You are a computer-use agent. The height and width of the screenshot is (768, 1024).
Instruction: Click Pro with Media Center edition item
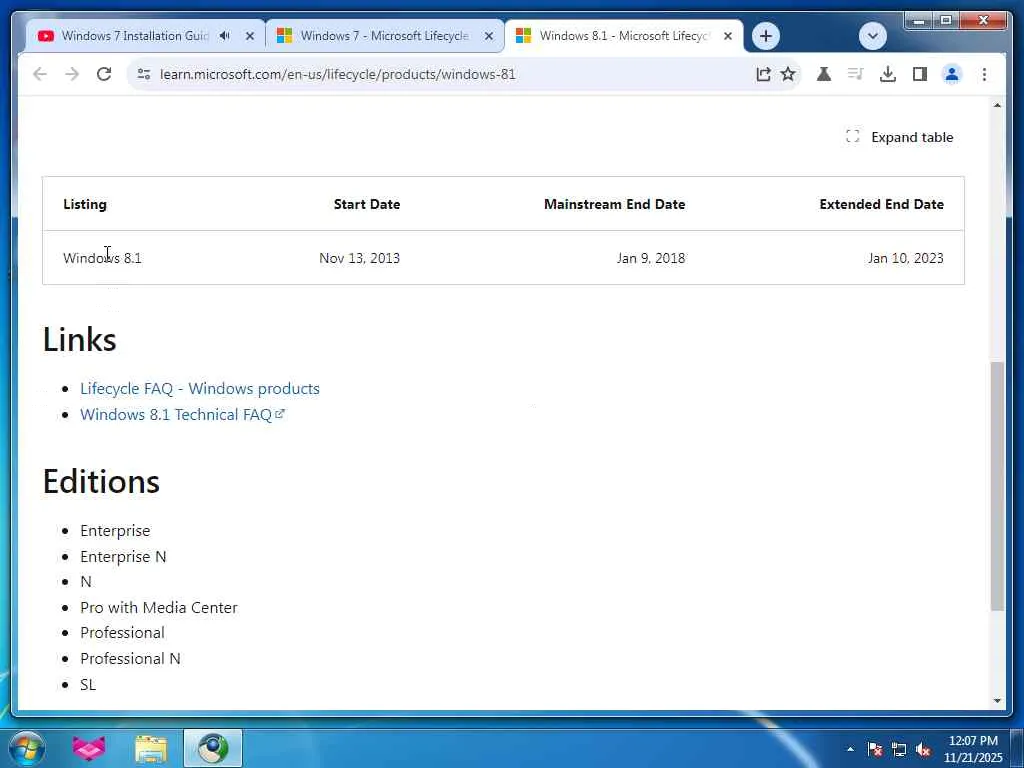point(159,607)
